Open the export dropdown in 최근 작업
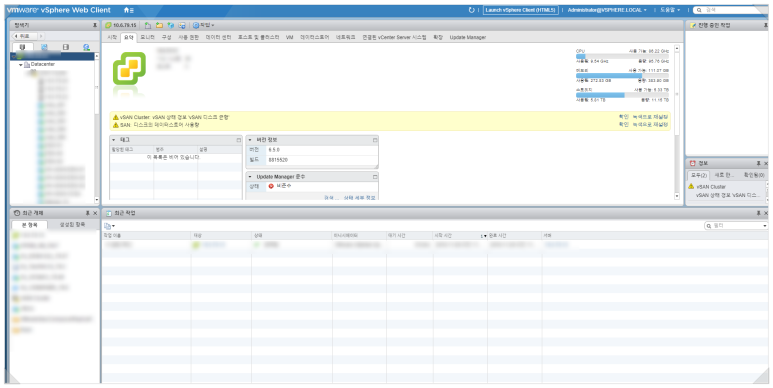 [x=109, y=226]
